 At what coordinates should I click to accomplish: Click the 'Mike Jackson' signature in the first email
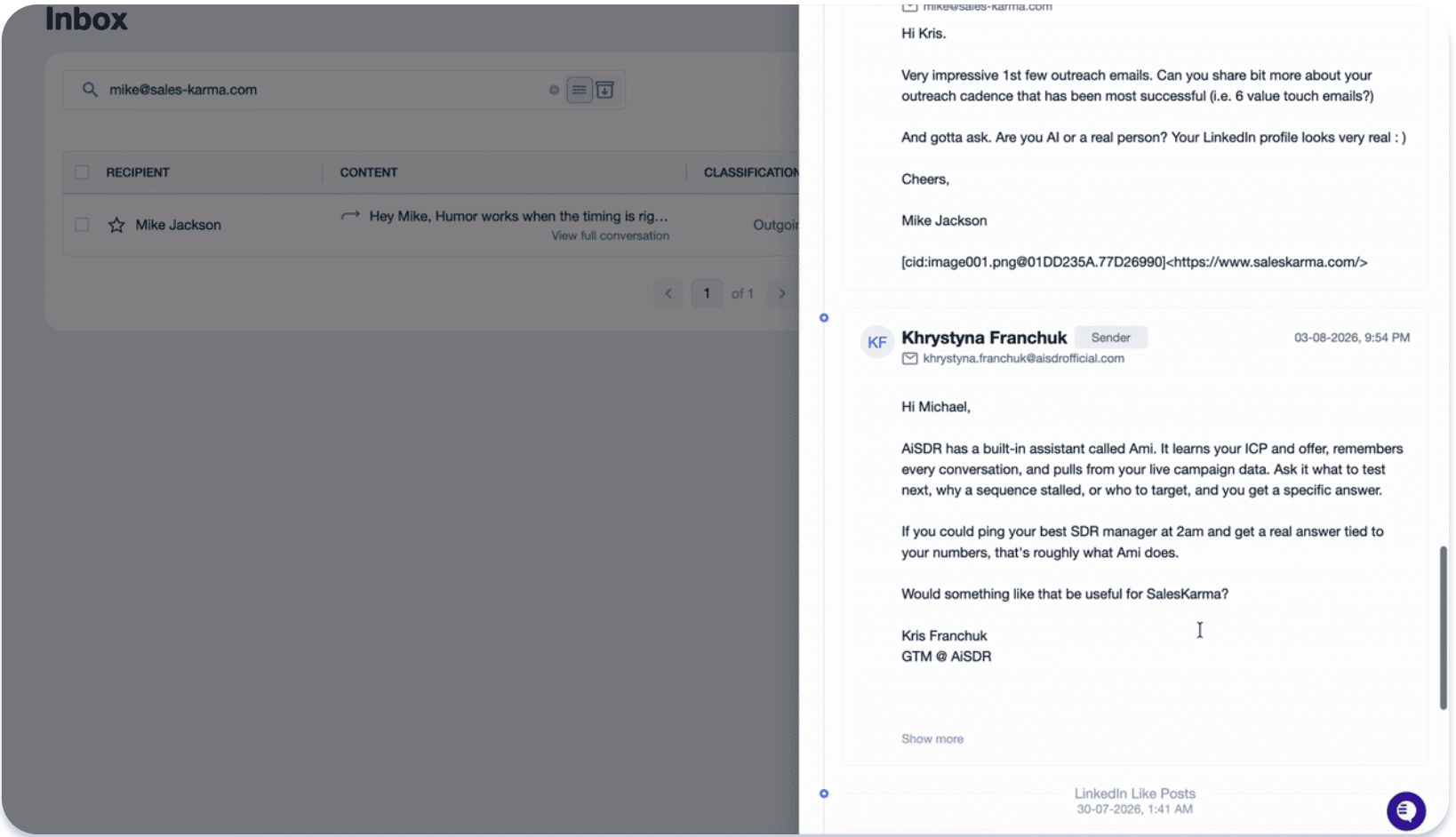(x=944, y=220)
